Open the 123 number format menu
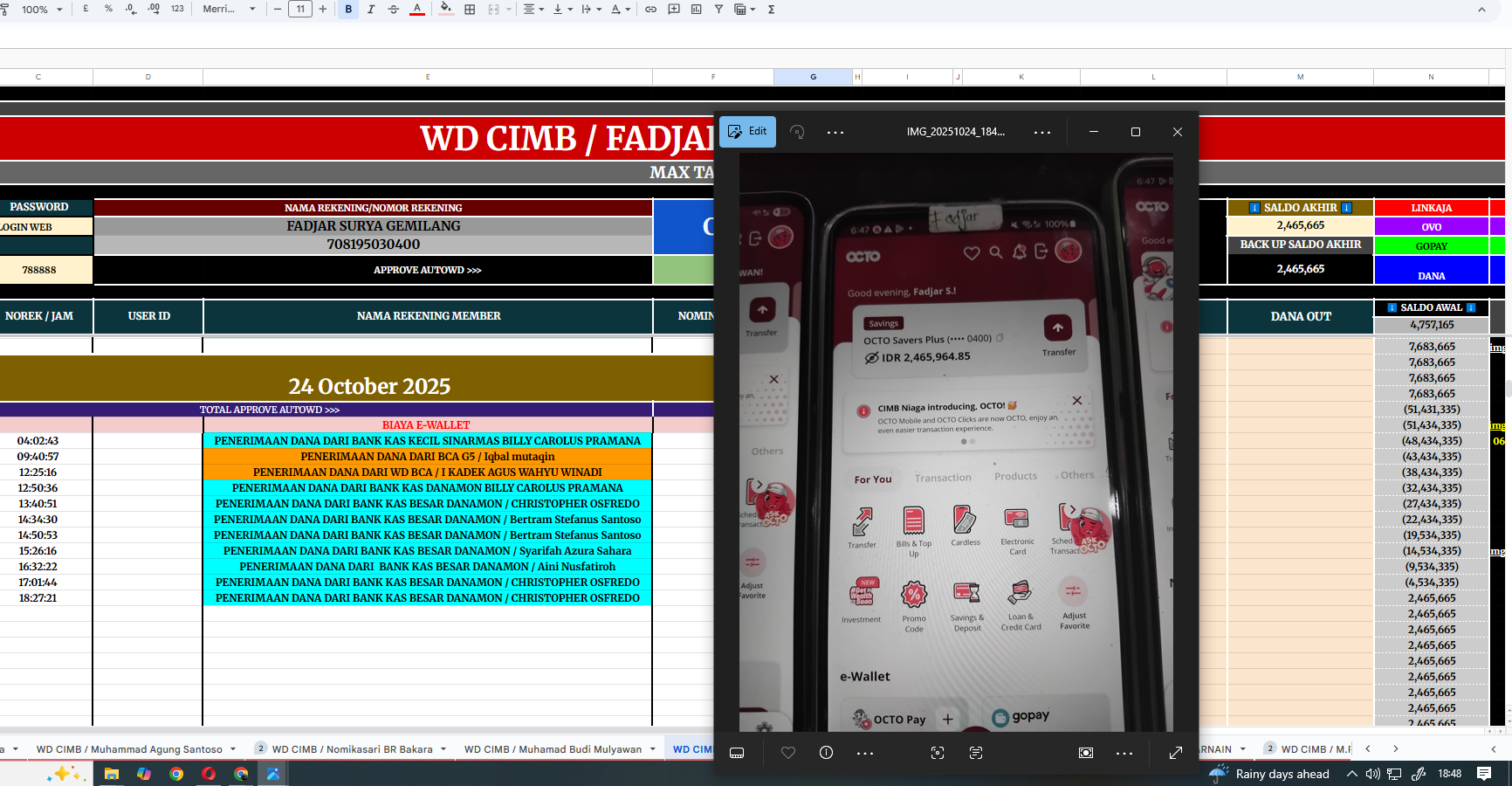Image resolution: width=1512 pixels, height=786 pixels. coord(177,9)
